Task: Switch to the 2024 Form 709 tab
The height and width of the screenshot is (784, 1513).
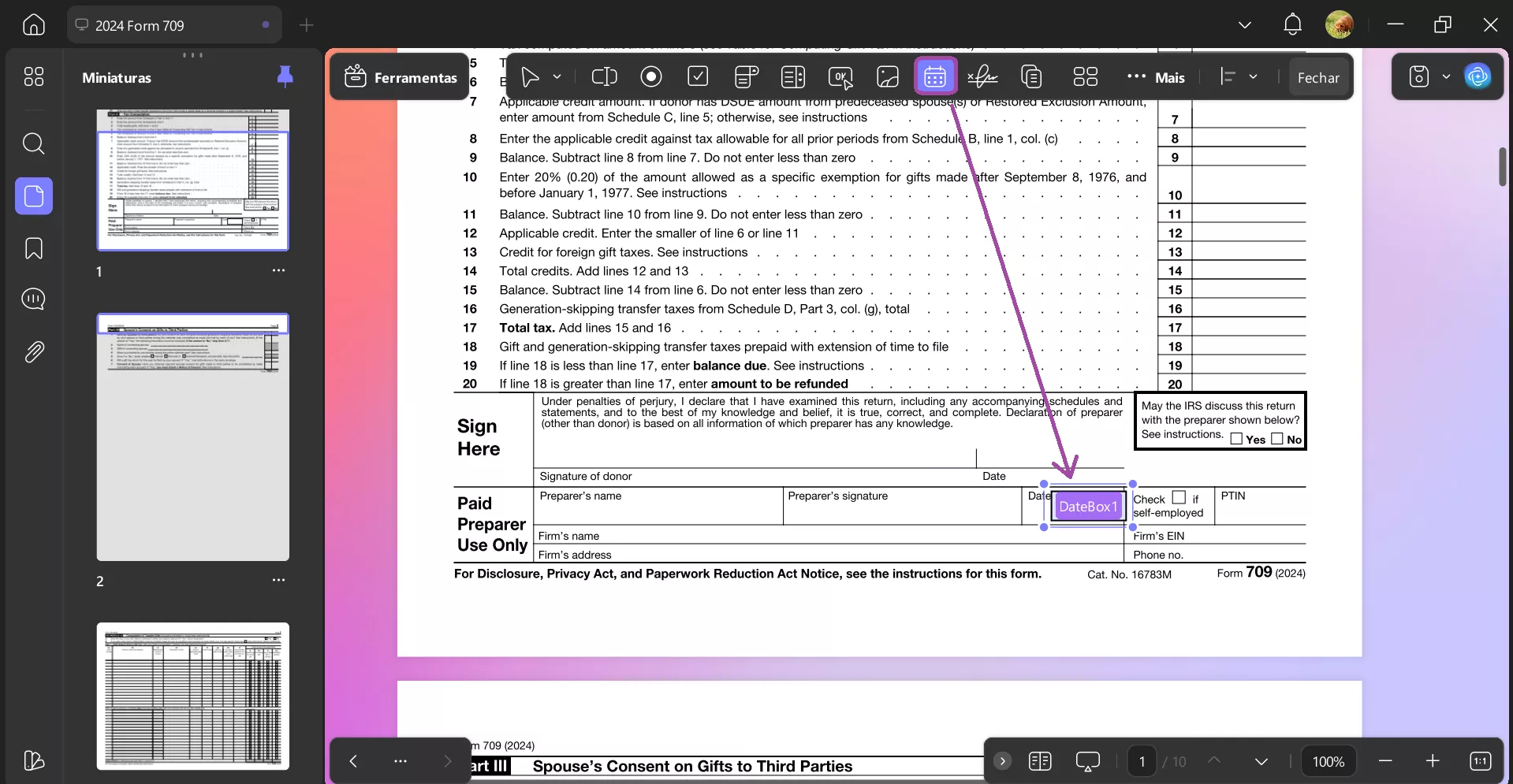Action: click(140, 25)
